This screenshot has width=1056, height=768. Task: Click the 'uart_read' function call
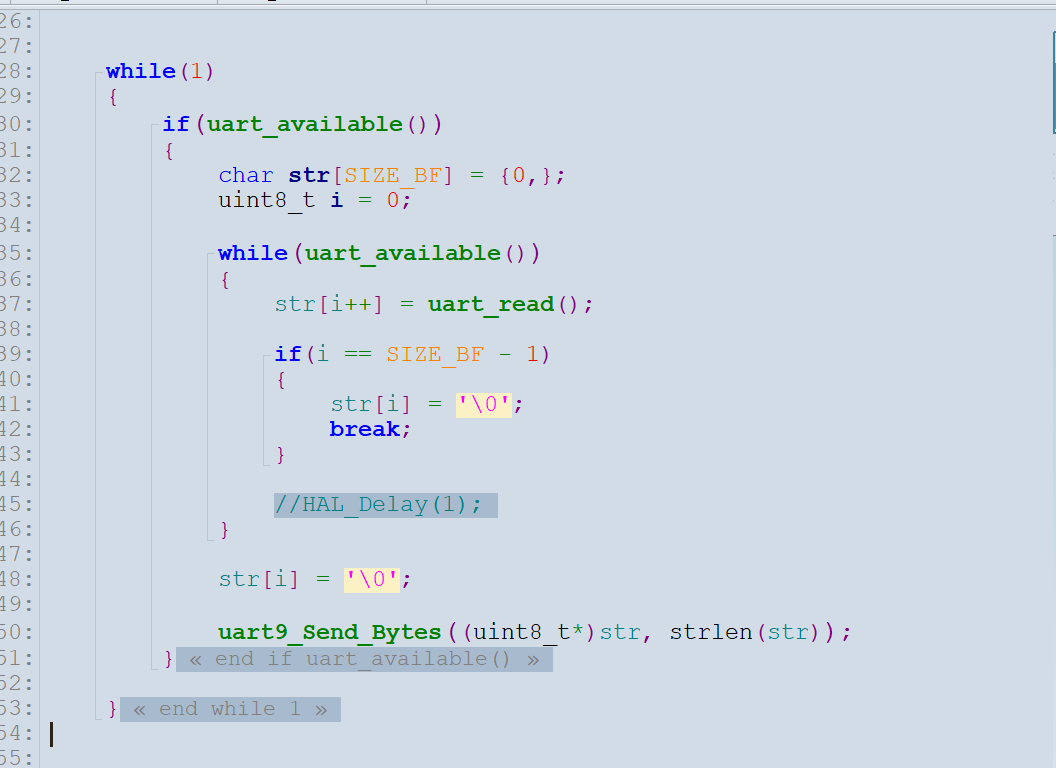[491, 305]
